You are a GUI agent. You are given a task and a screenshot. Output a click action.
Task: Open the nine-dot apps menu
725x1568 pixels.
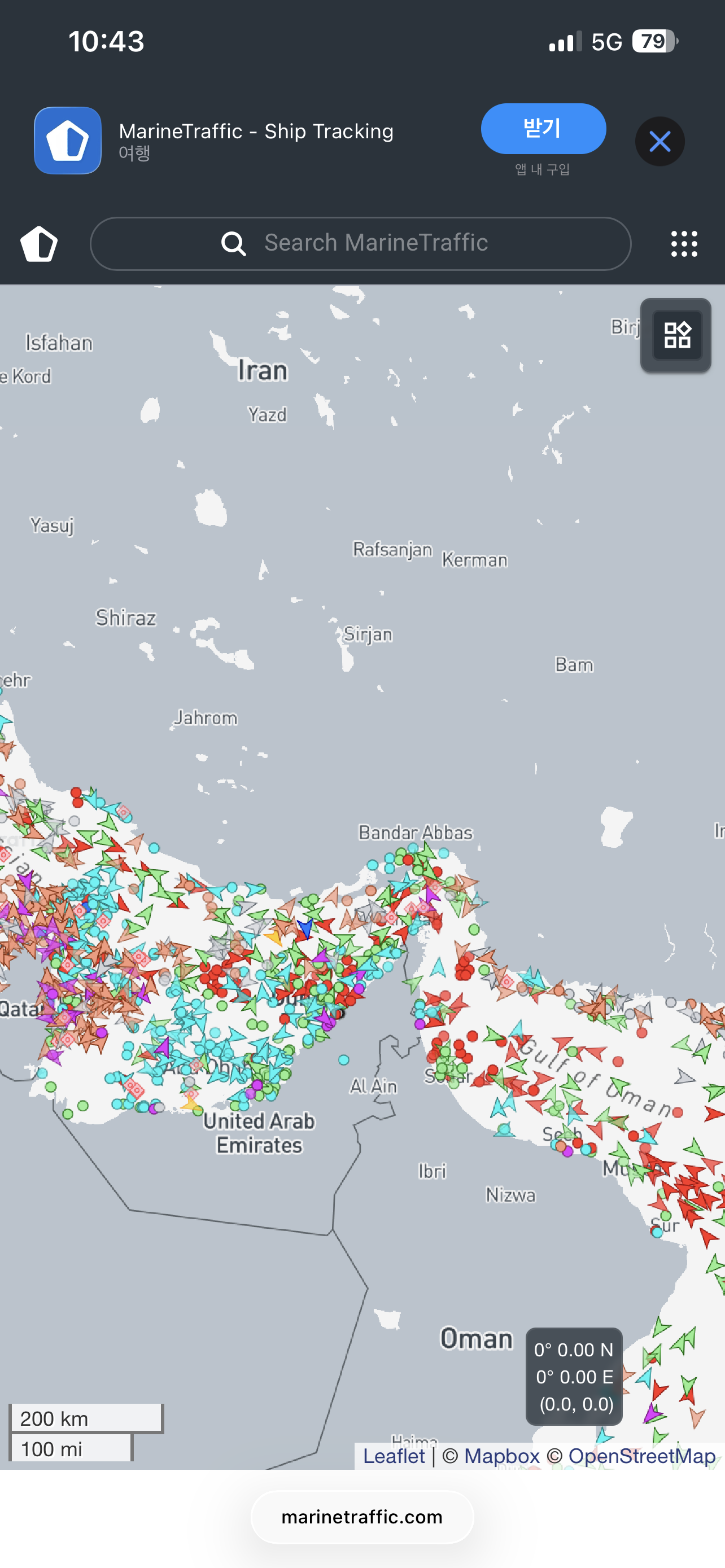684,244
